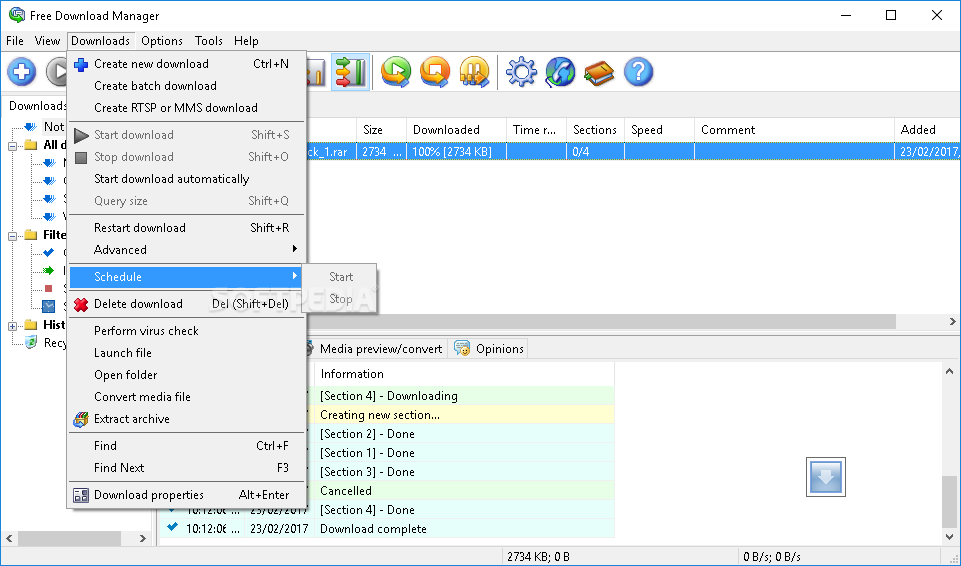The width and height of the screenshot is (961, 566).
Task: Choose Open folder from the menu
Action: 187,375
